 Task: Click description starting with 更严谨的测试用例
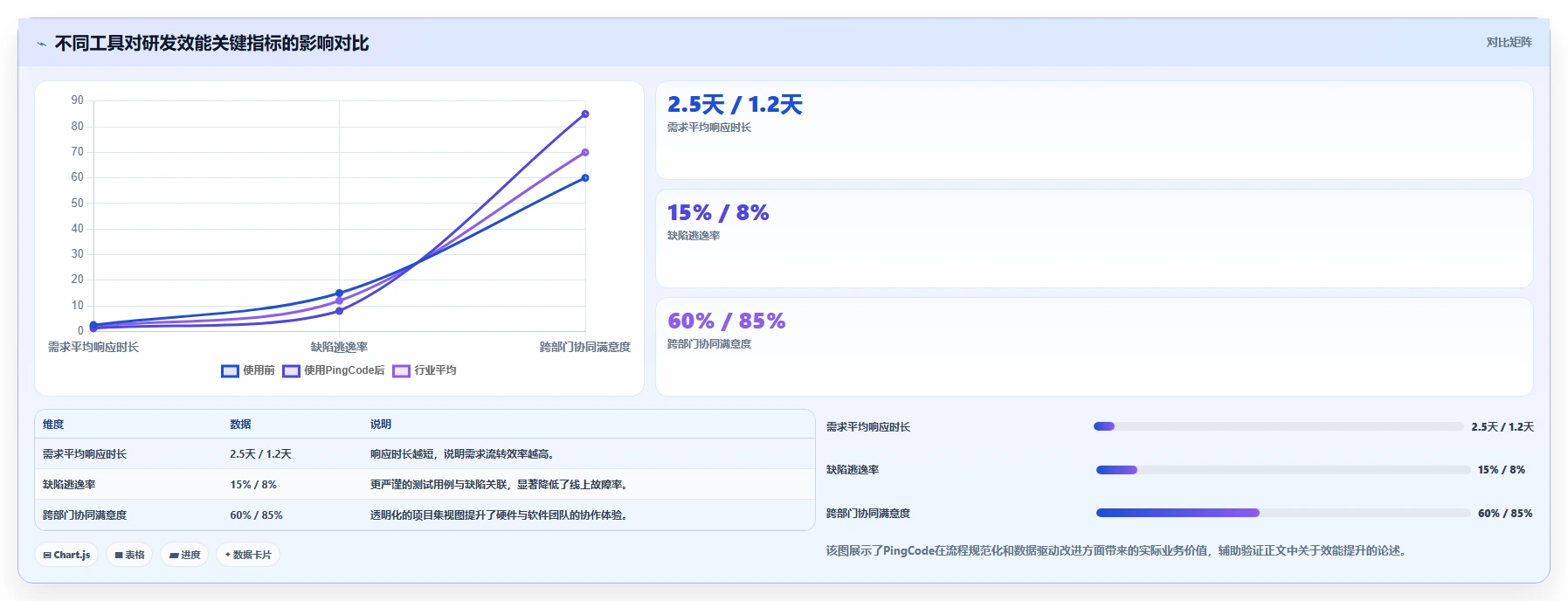coord(501,485)
